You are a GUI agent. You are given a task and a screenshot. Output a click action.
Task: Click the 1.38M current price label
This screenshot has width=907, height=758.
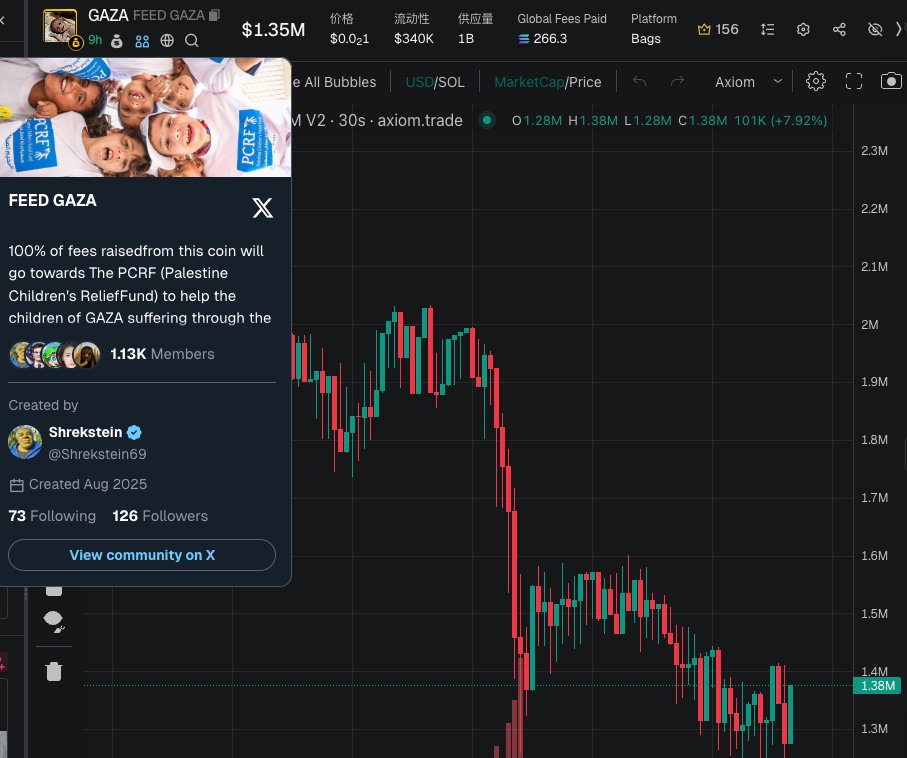pyautogui.click(x=877, y=686)
